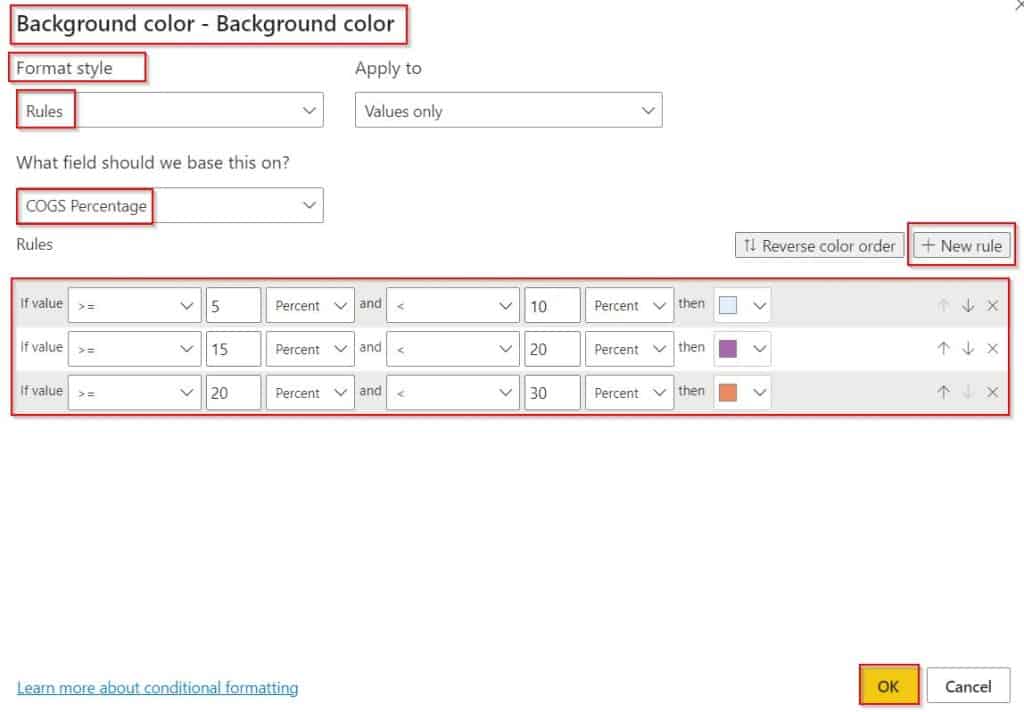1024x712 pixels.
Task: Click the second rule's upper value 20 field
Action: pos(552,349)
